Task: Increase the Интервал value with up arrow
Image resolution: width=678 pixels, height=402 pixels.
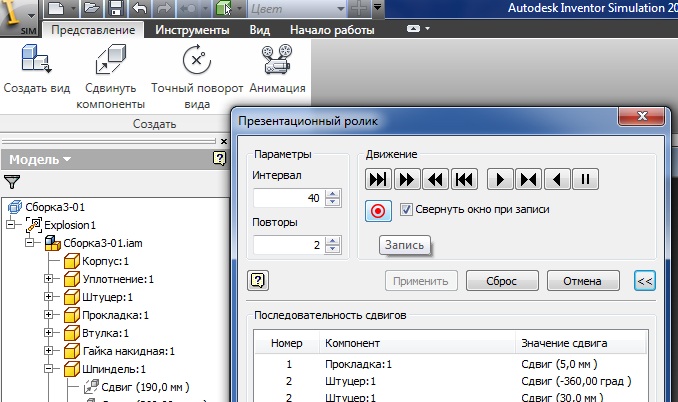Action: point(333,194)
